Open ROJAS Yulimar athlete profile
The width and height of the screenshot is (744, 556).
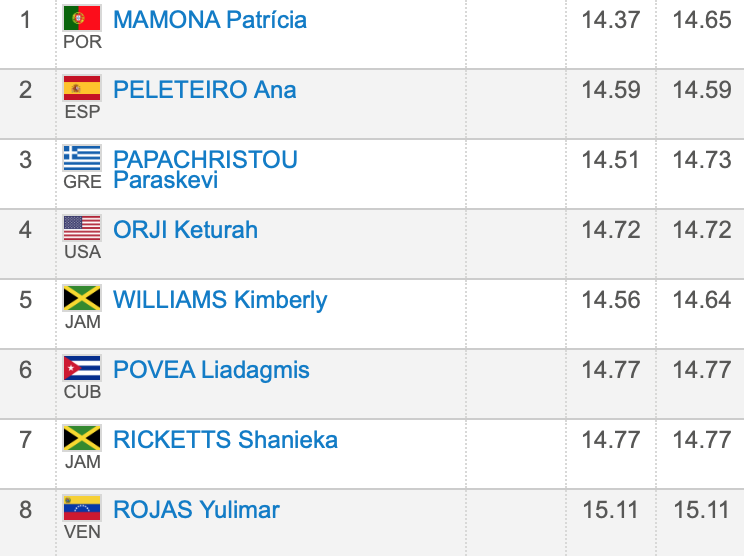coord(196,510)
